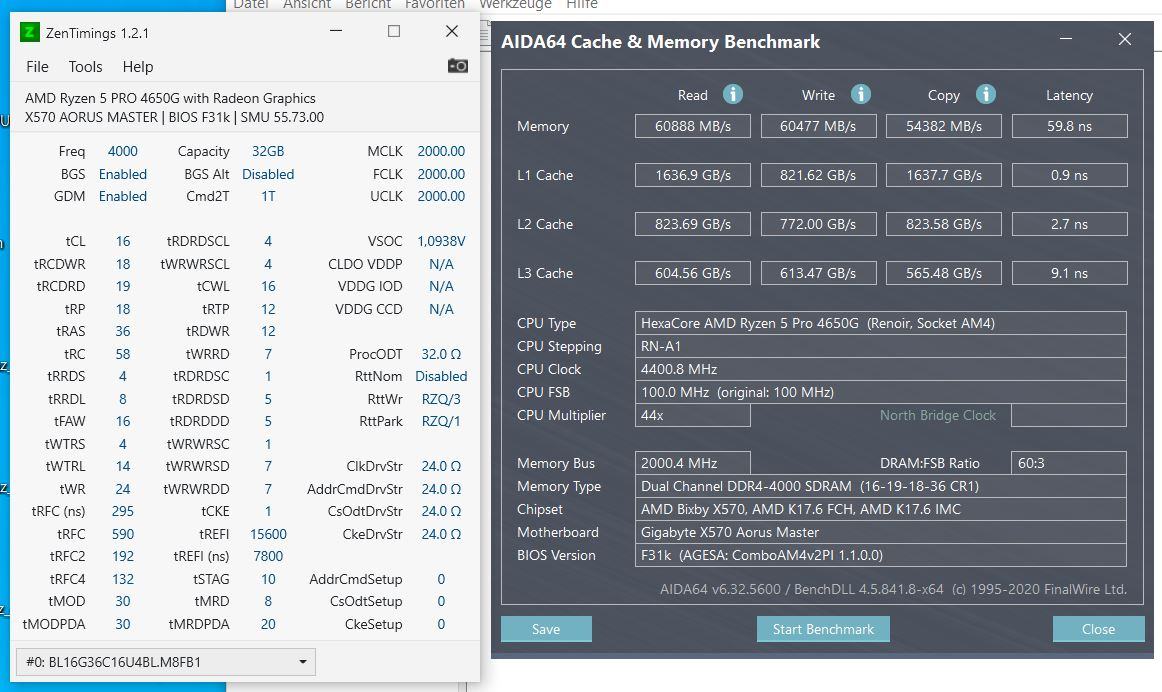This screenshot has width=1162, height=692.
Task: Open the Werkzeuge menu in background window
Action: click(x=515, y=4)
